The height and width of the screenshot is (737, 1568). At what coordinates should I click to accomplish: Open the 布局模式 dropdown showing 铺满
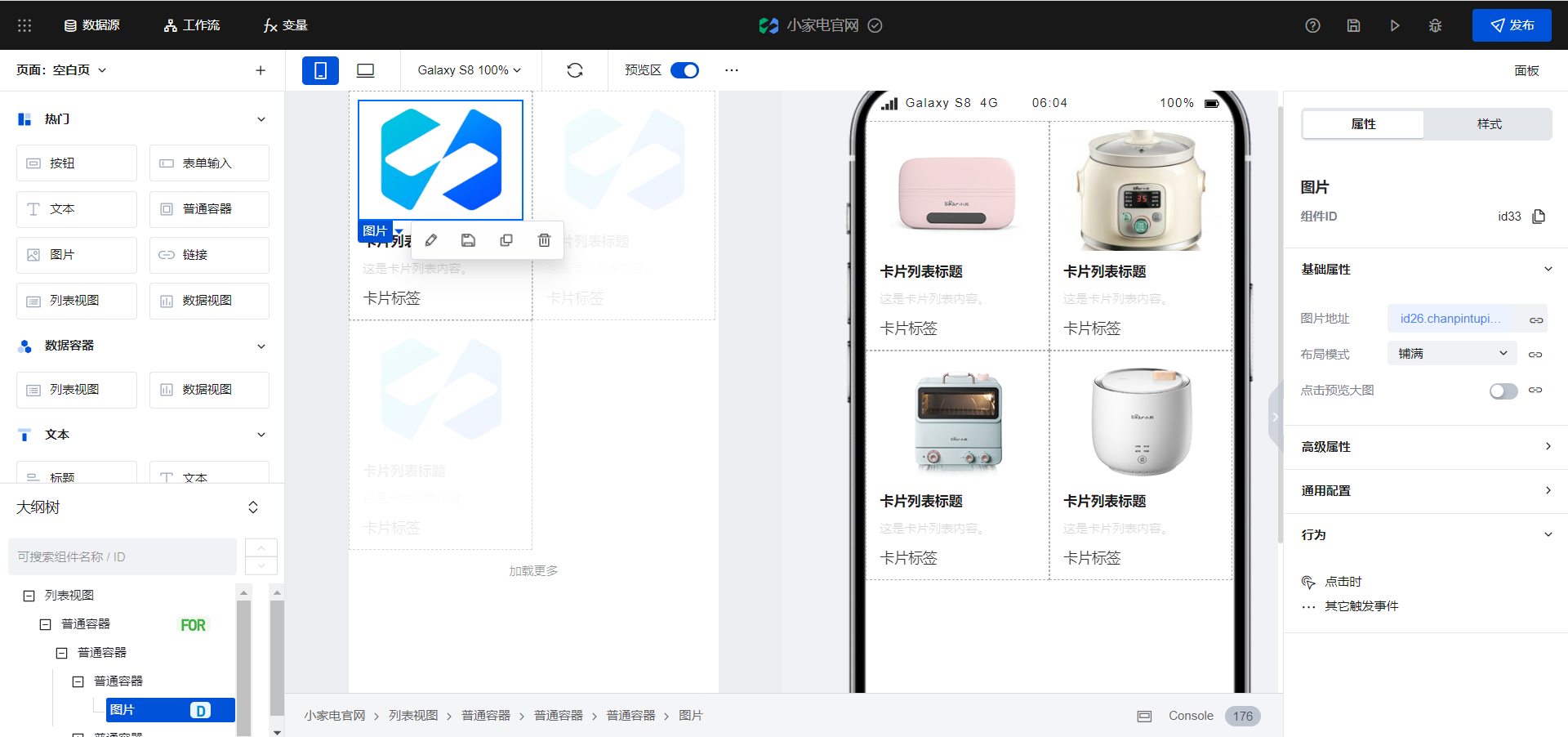coord(1450,353)
